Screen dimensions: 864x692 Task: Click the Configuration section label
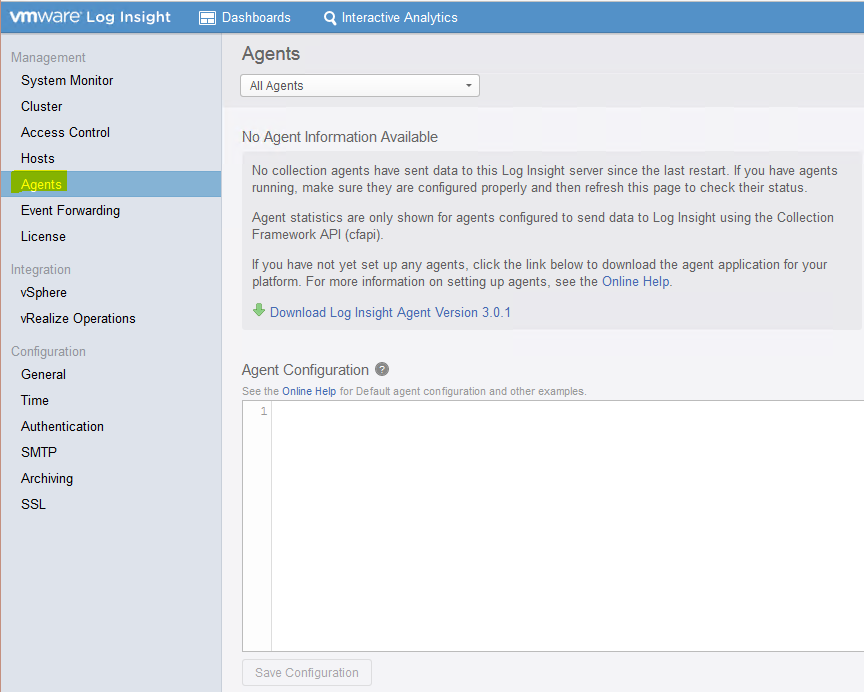48,352
